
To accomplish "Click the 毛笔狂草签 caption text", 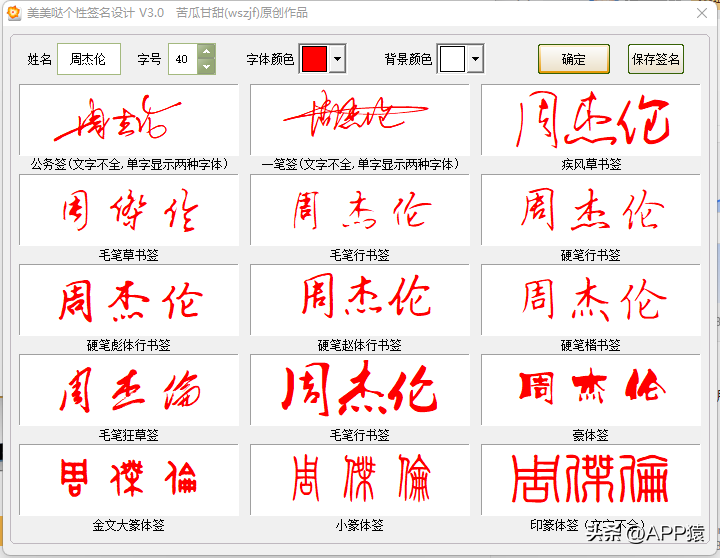I will 129,435.
